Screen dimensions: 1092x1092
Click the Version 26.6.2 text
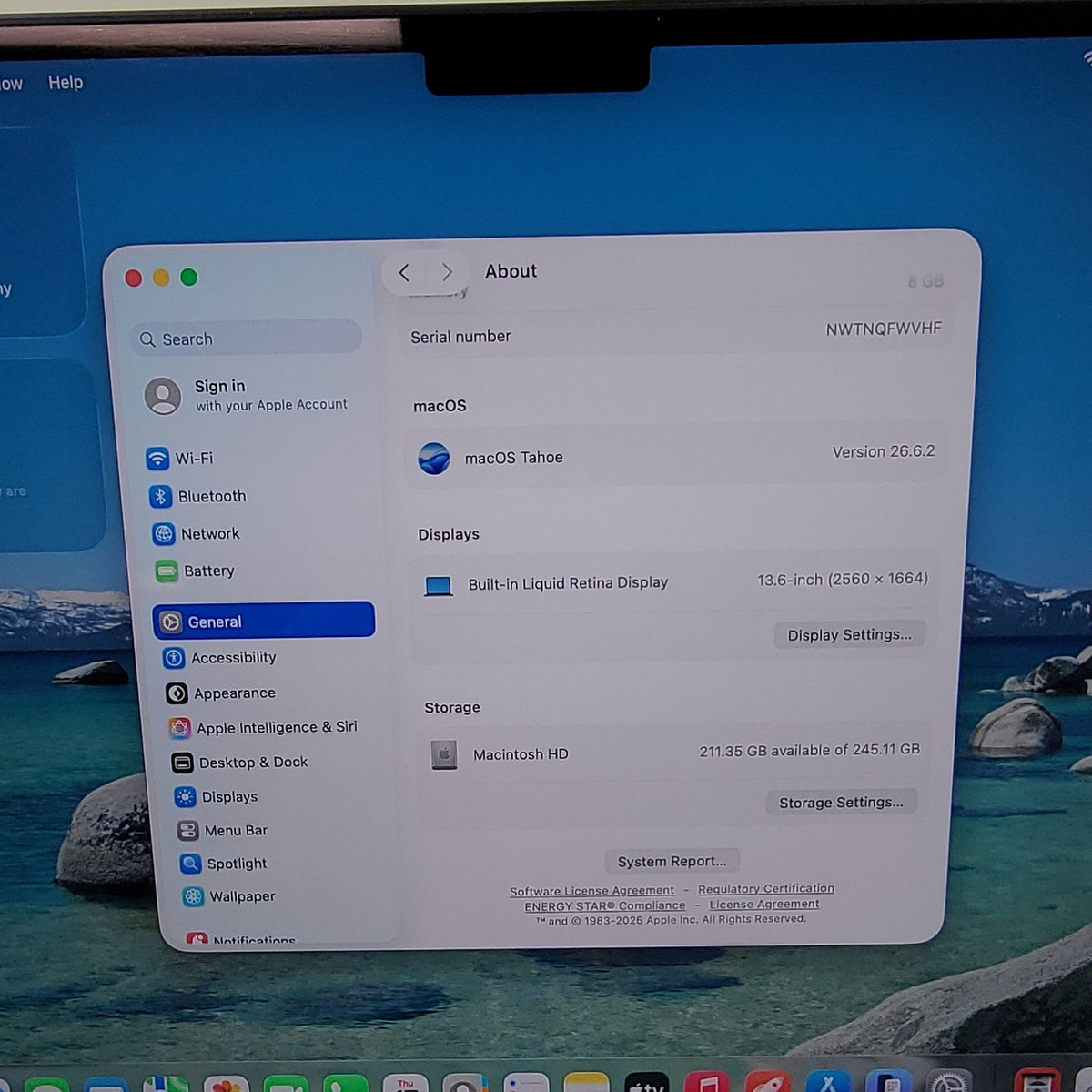click(883, 451)
